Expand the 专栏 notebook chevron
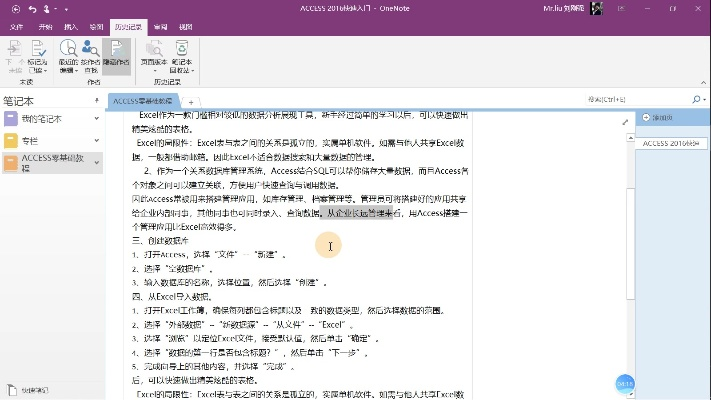This screenshot has height=400, width=711. (97, 141)
